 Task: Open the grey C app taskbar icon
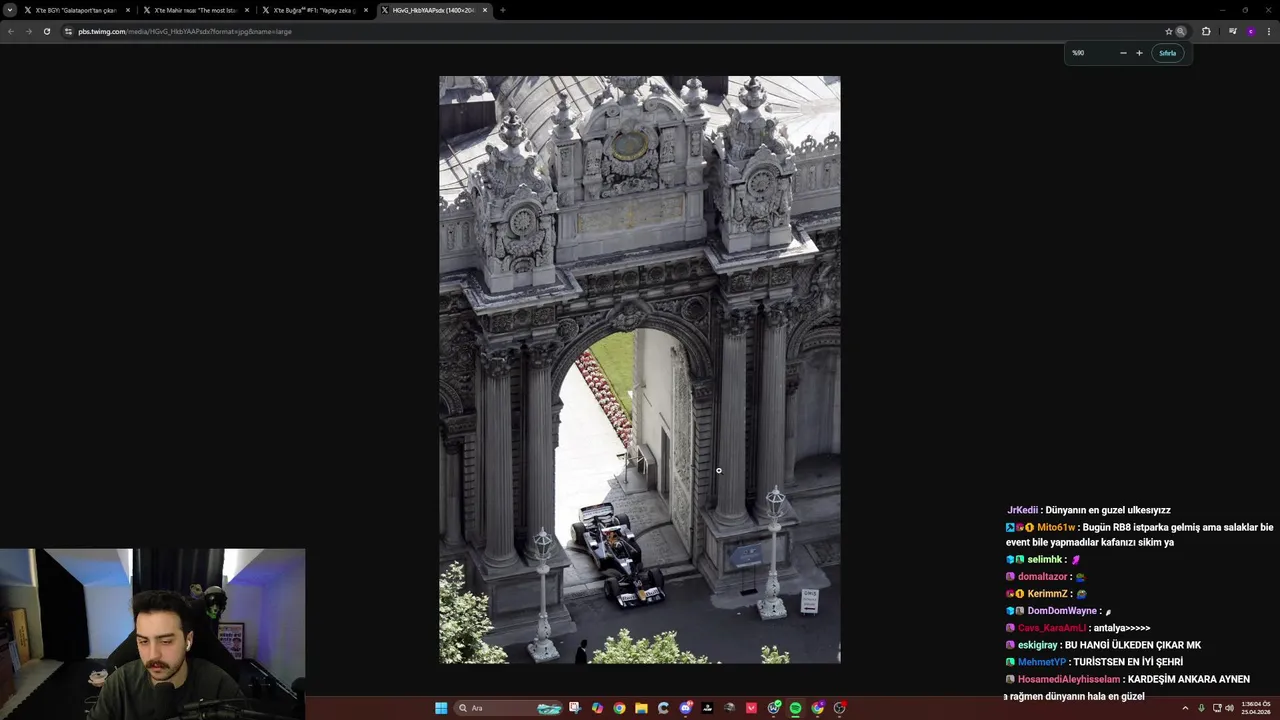tap(663, 708)
